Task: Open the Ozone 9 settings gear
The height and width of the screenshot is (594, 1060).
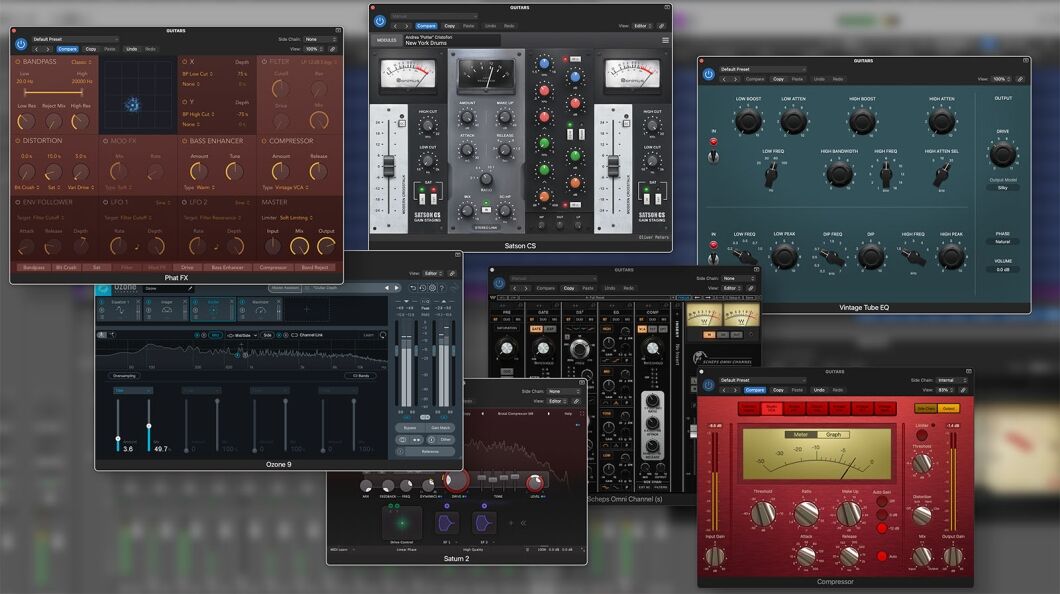Action: (434, 286)
